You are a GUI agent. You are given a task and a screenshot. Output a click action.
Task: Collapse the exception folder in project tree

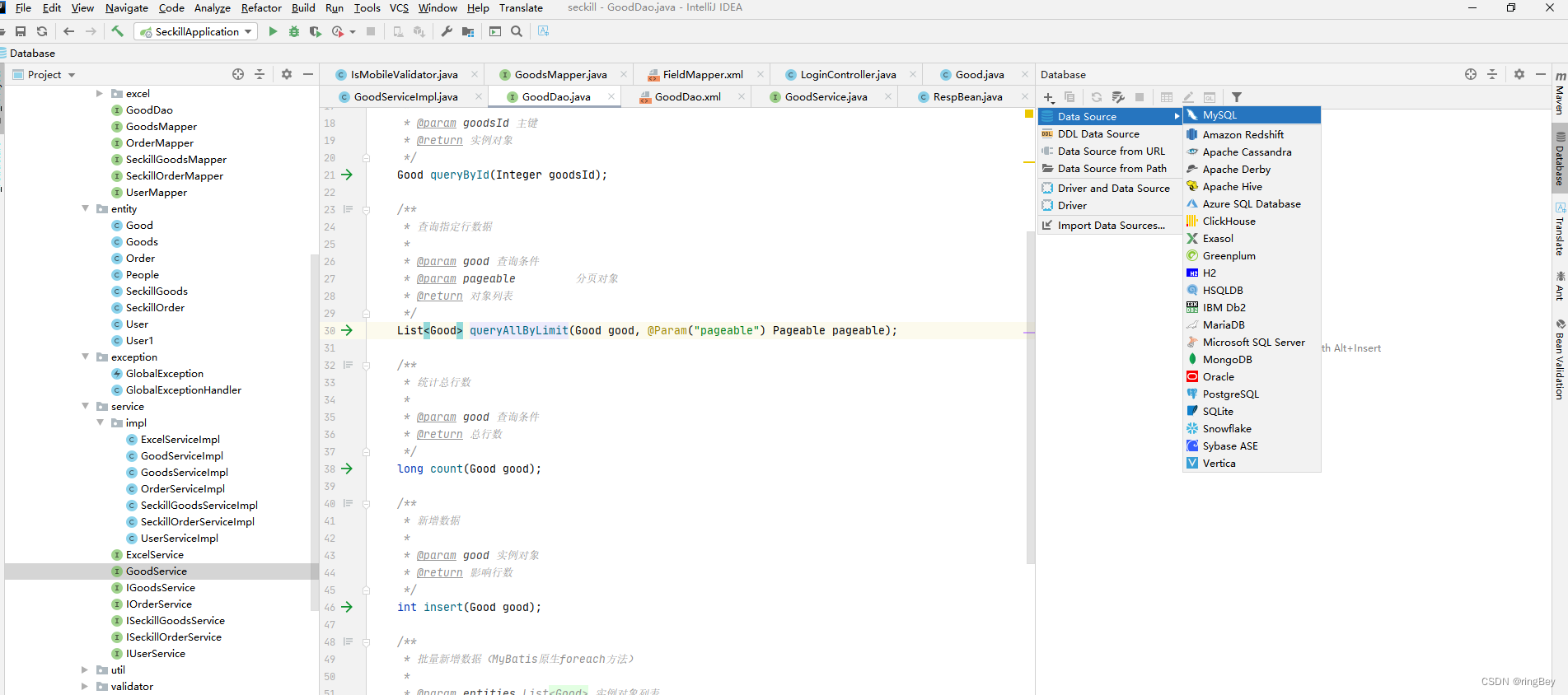(86, 357)
